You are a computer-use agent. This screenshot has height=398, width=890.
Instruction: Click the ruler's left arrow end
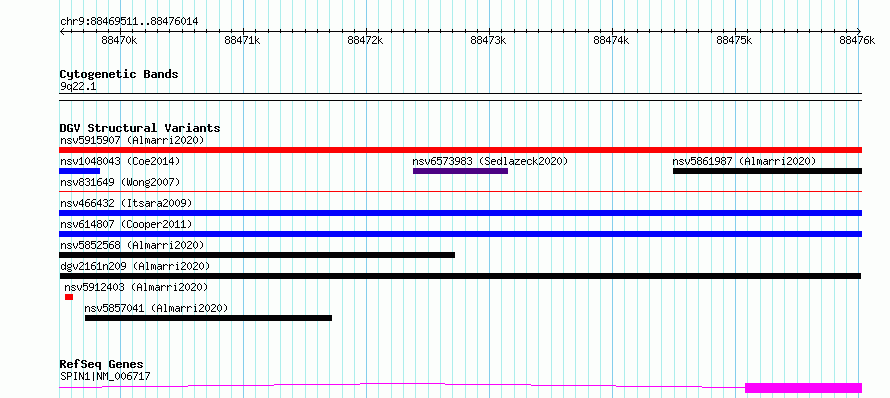click(x=62, y=31)
